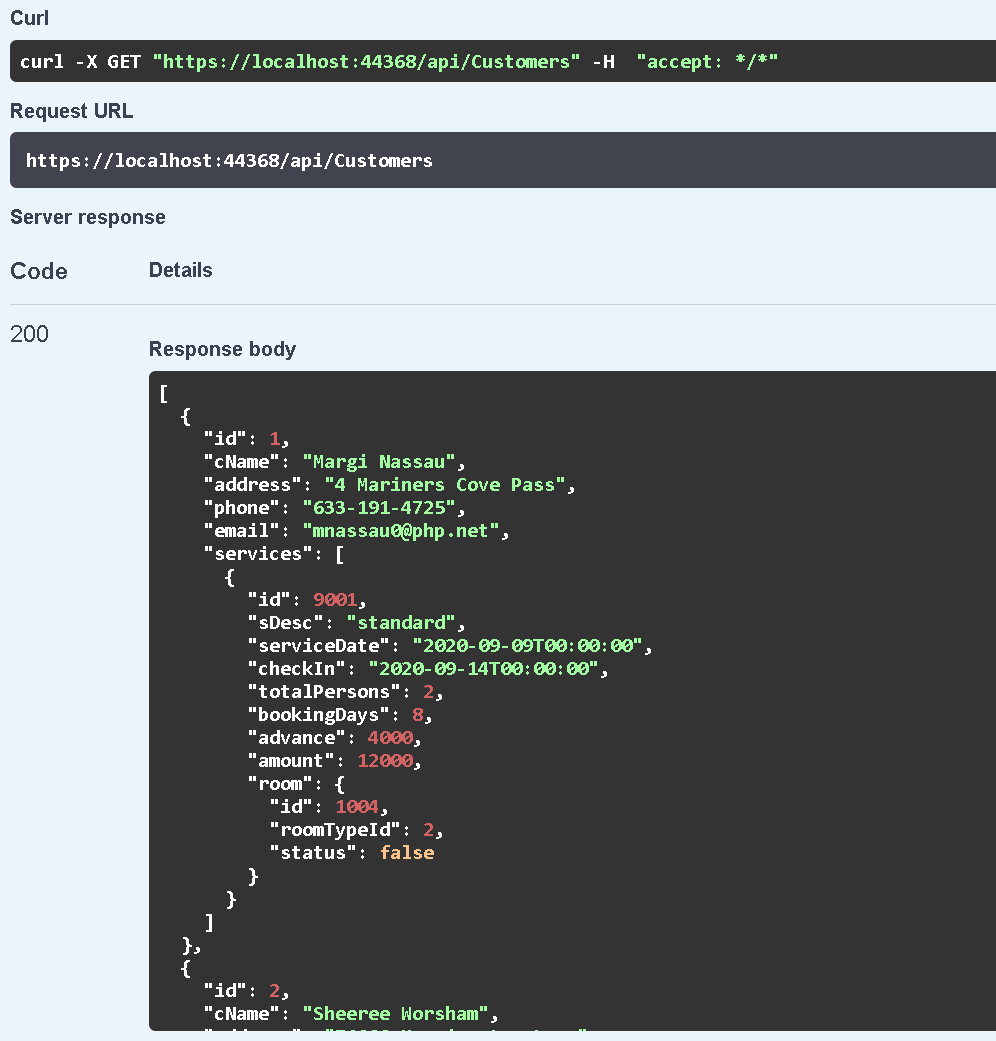Click the cName value "Margi Nassau"
This screenshot has width=996, height=1041.
(x=378, y=462)
